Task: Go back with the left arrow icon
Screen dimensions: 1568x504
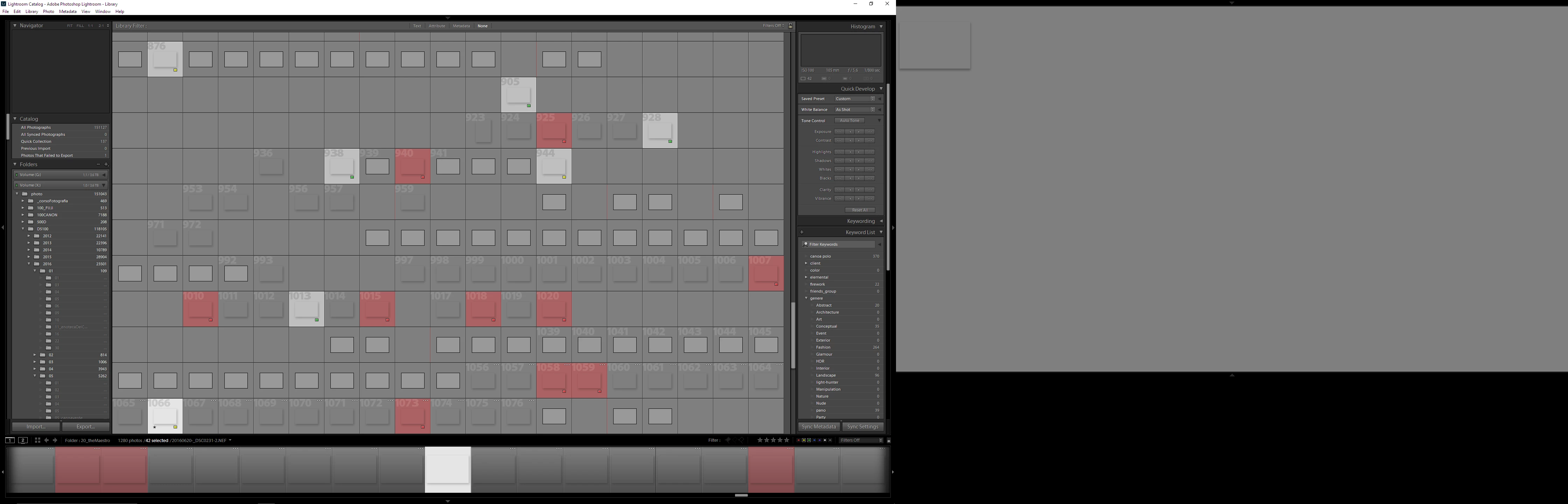Action: coord(46,440)
